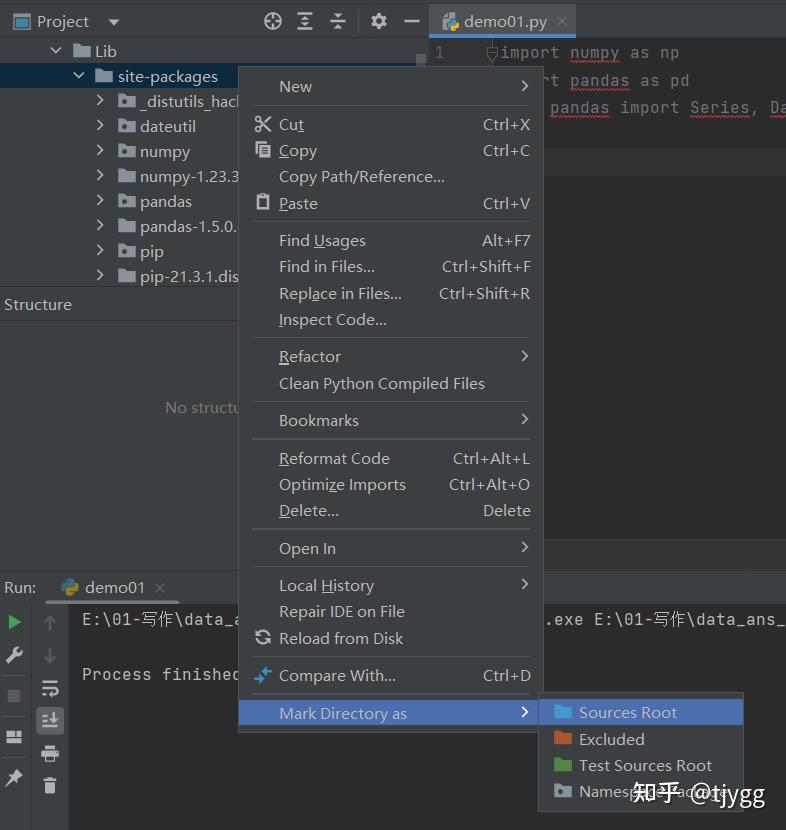Select Mark Directory as menu item

(389, 713)
